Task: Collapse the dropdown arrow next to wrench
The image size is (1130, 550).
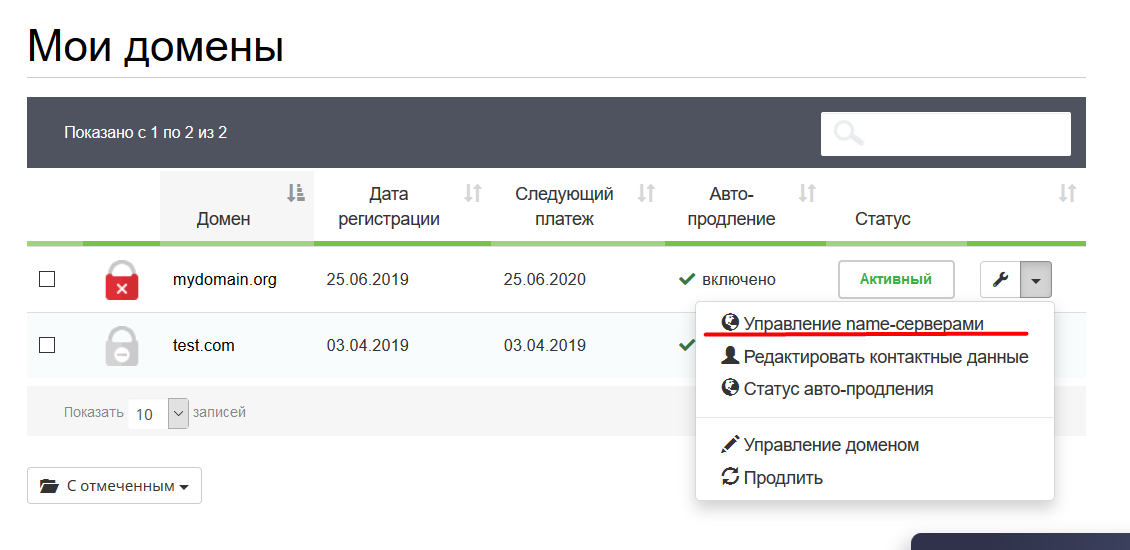Action: (1036, 279)
